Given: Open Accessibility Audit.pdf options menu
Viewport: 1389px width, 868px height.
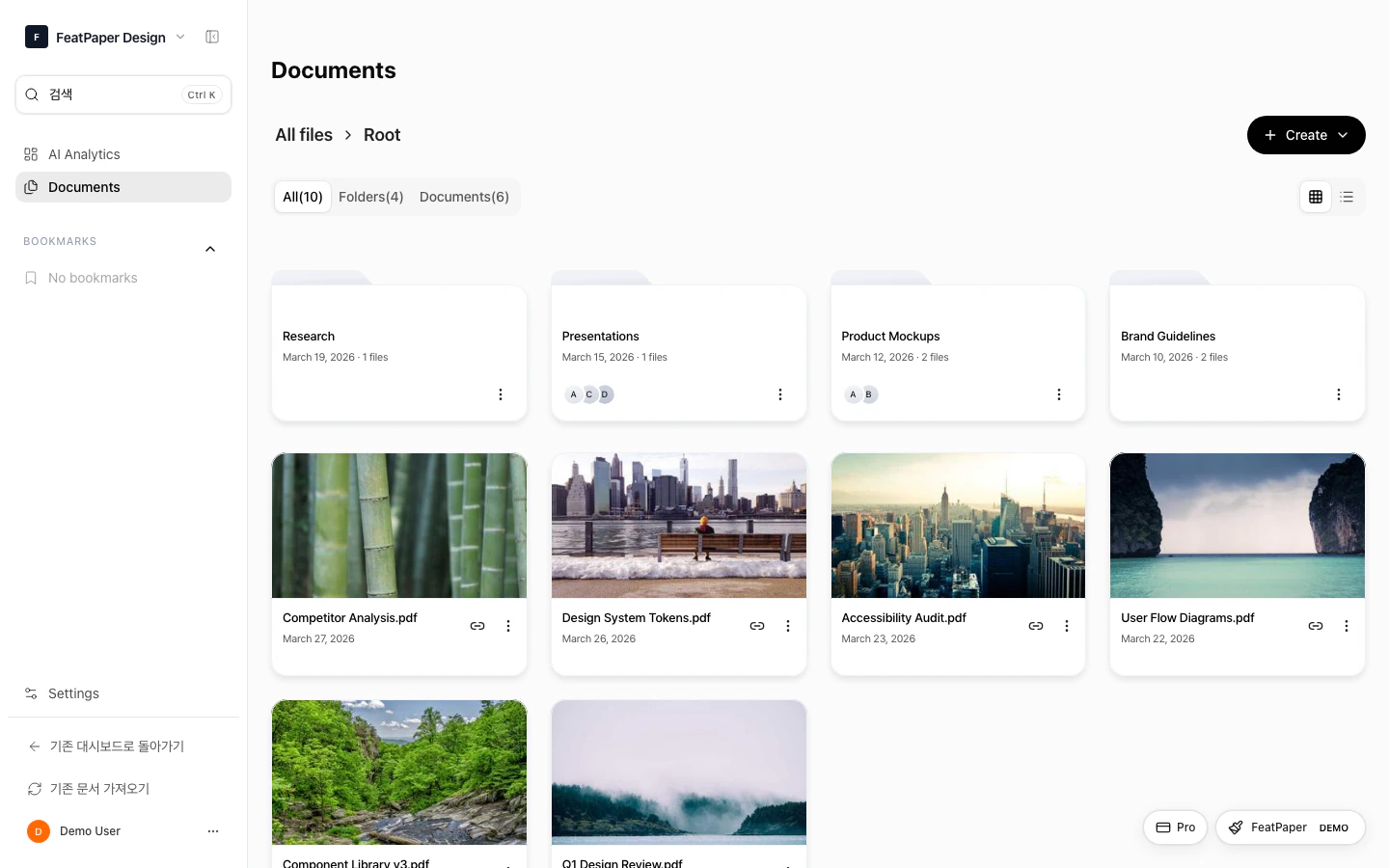Looking at the screenshot, I should pyautogui.click(x=1067, y=626).
